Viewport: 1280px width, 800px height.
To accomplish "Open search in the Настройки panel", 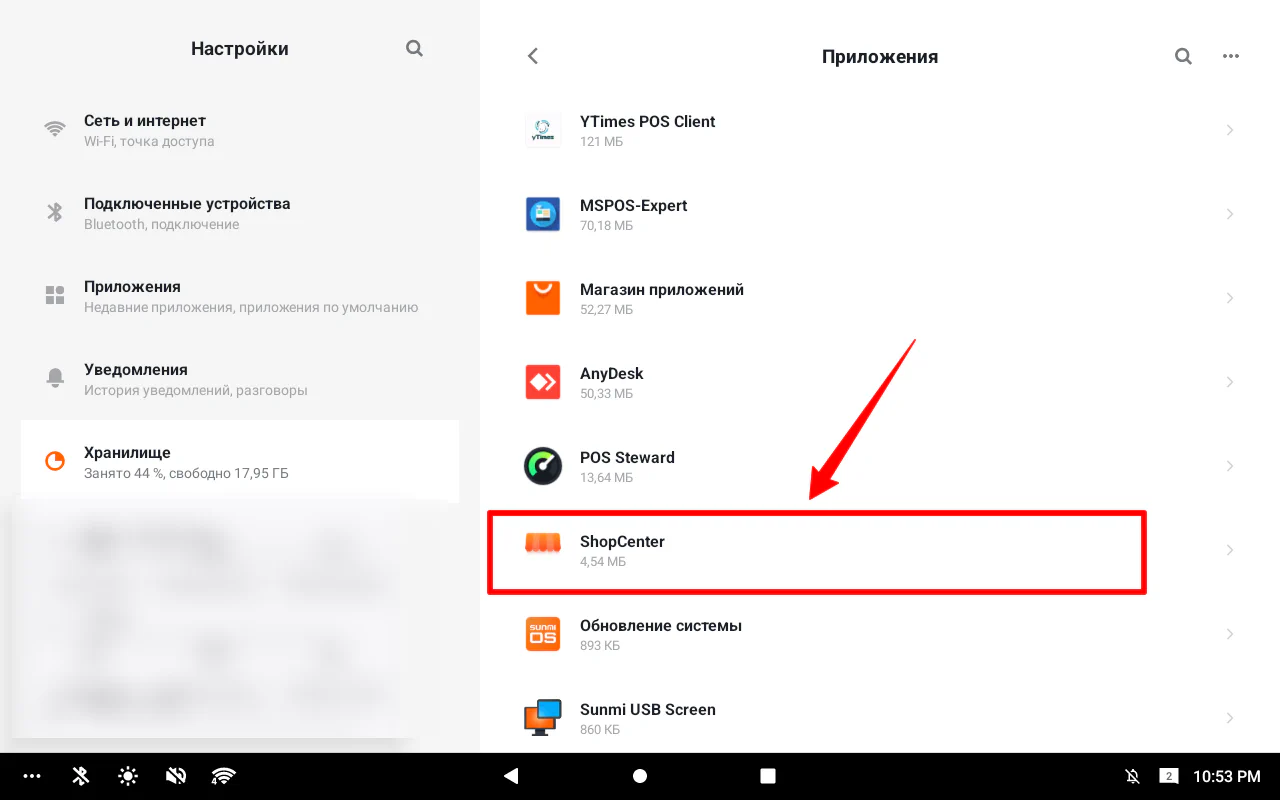I will (x=414, y=48).
